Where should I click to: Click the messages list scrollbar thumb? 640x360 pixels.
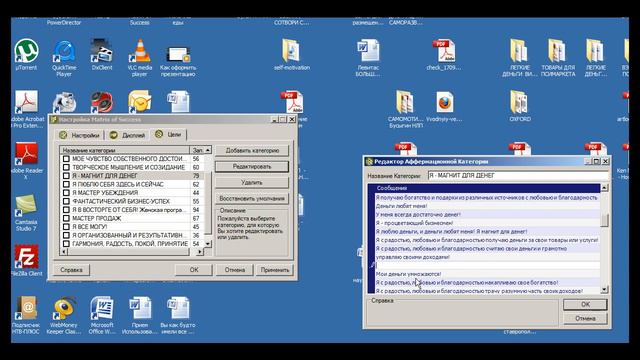[x=604, y=220]
